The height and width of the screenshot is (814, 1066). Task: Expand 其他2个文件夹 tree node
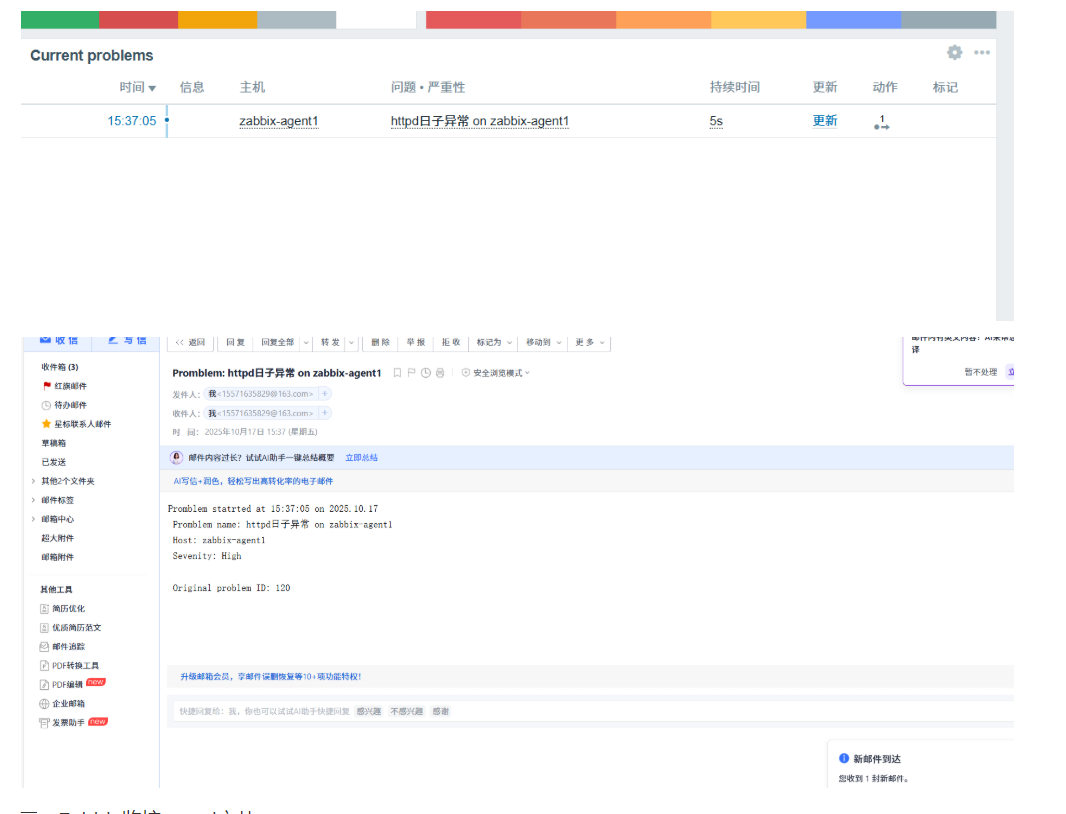click(33, 481)
